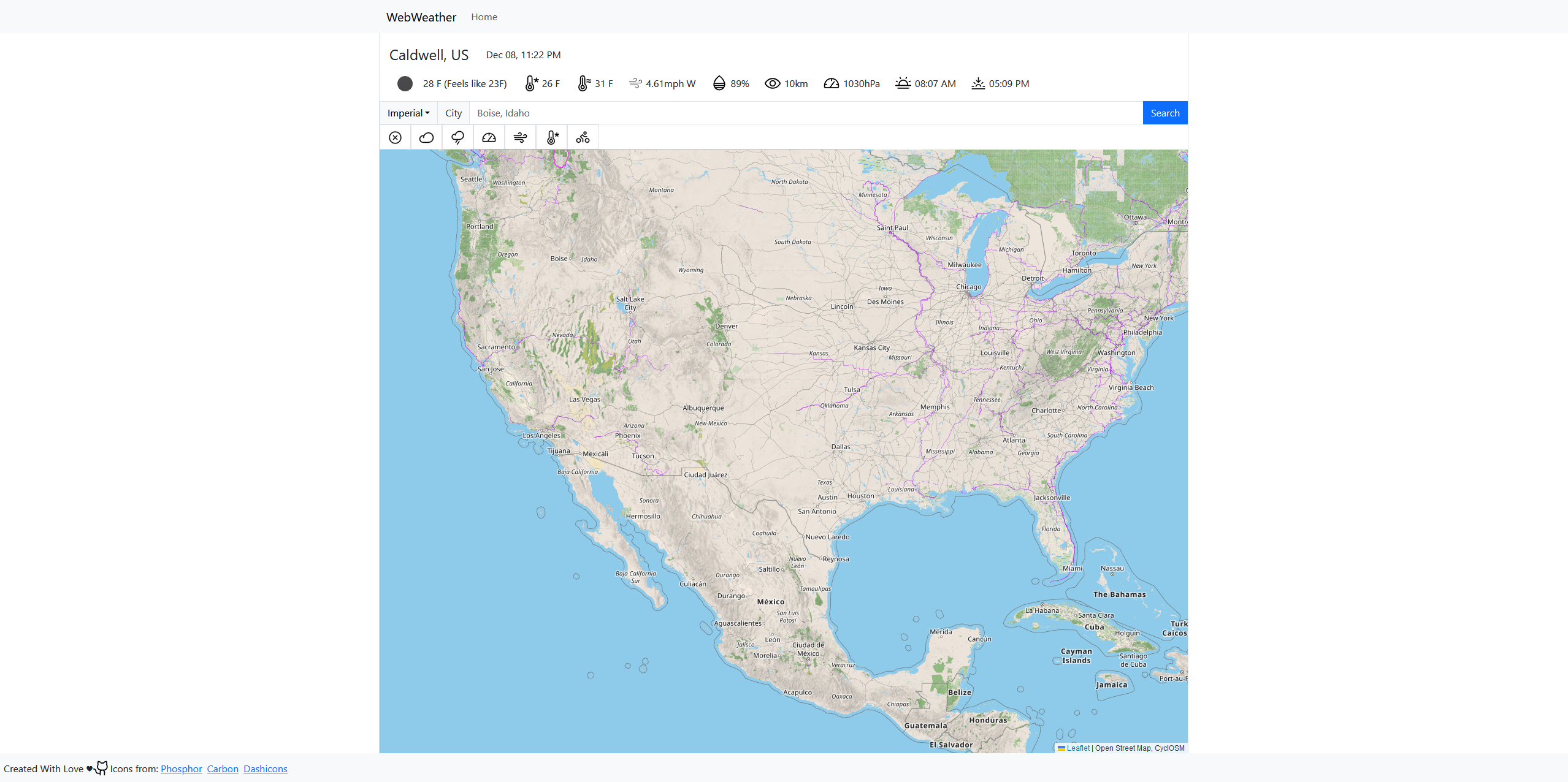Image resolution: width=1568 pixels, height=782 pixels.
Task: Open the Imperial units dropdown
Action: (408, 113)
